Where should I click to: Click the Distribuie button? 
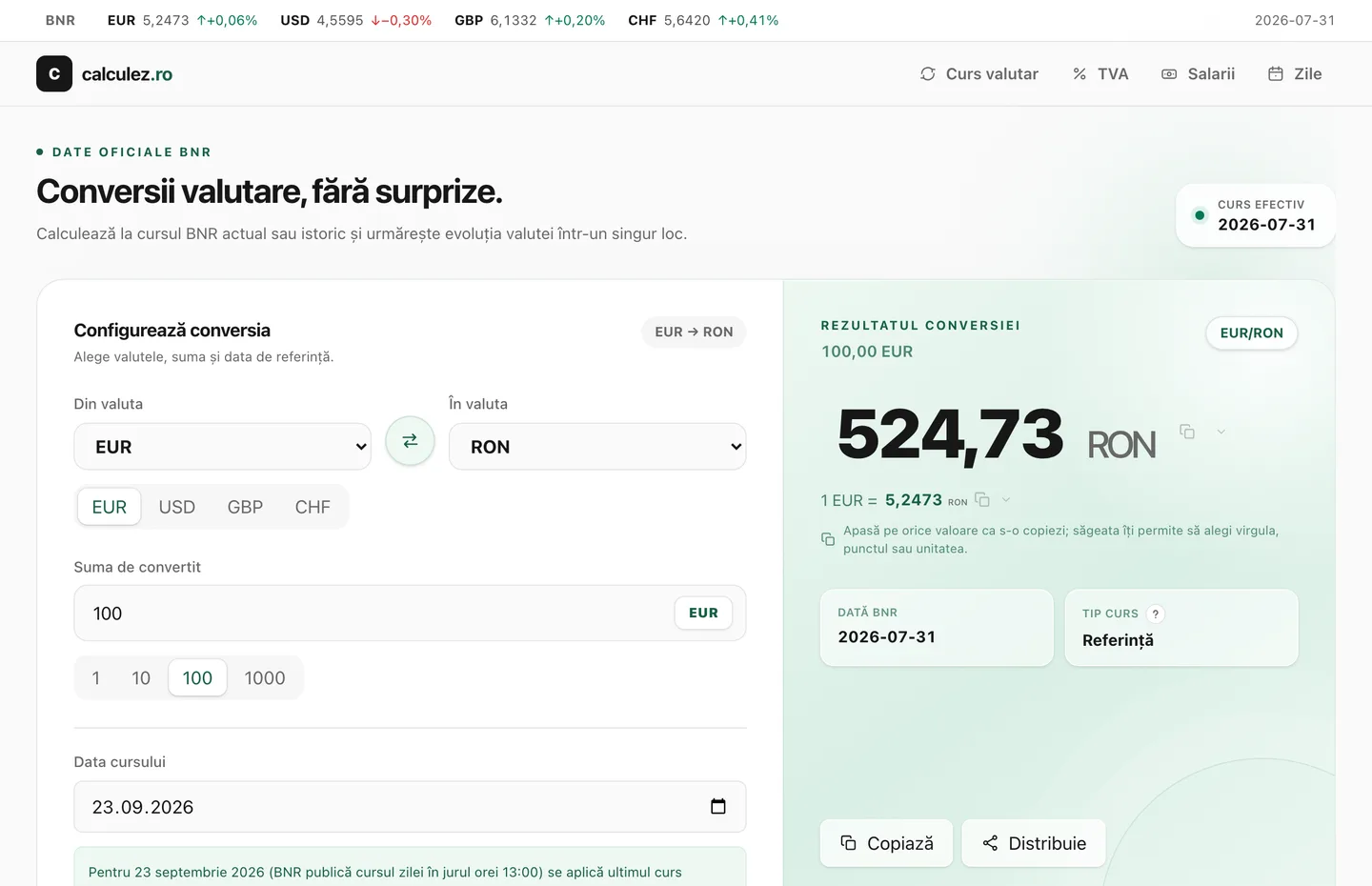[x=1034, y=843]
